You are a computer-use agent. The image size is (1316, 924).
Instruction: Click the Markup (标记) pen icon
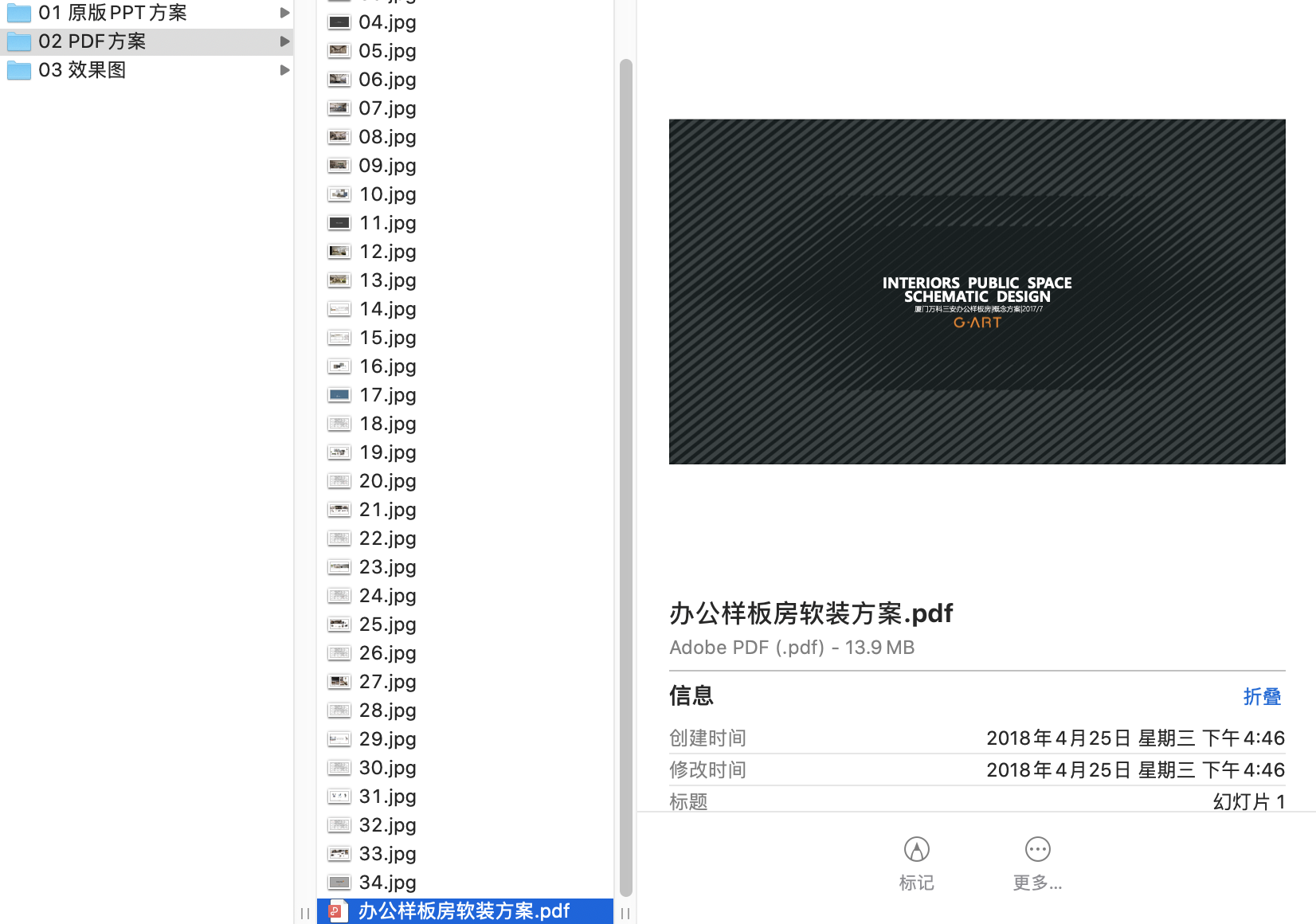pyautogui.click(x=916, y=849)
